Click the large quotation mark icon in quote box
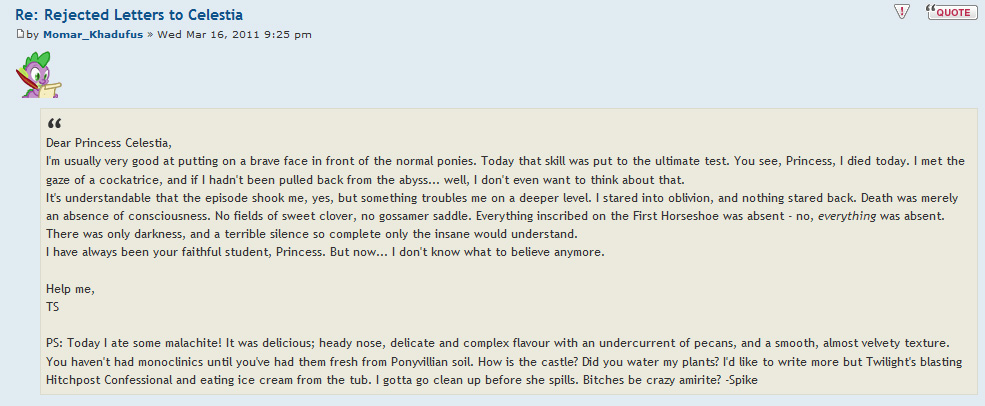 53,124
